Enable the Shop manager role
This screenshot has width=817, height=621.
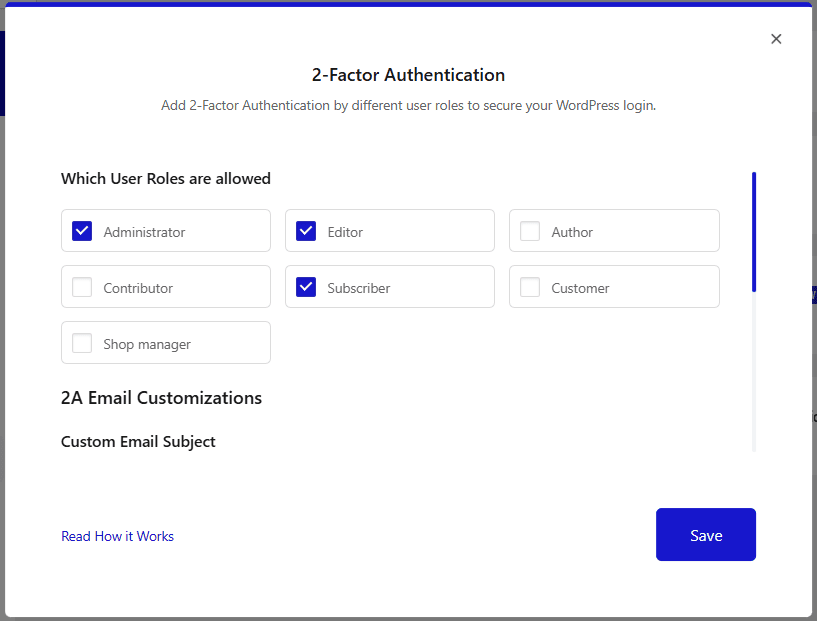pos(81,343)
